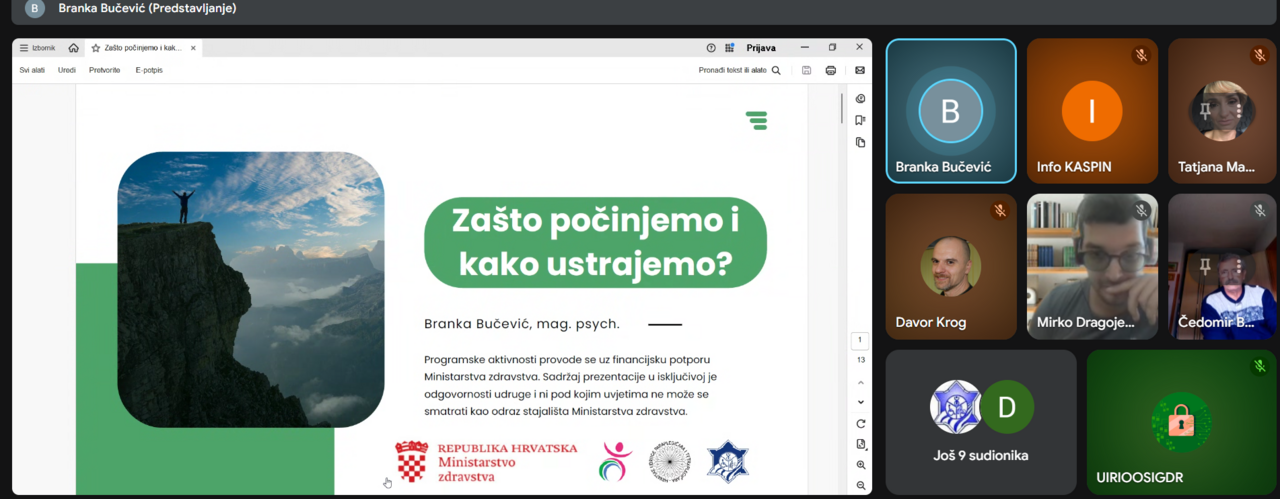Viewport: 1280px width, 499px height.
Task: Go to next page with down chevron
Action: click(860, 402)
